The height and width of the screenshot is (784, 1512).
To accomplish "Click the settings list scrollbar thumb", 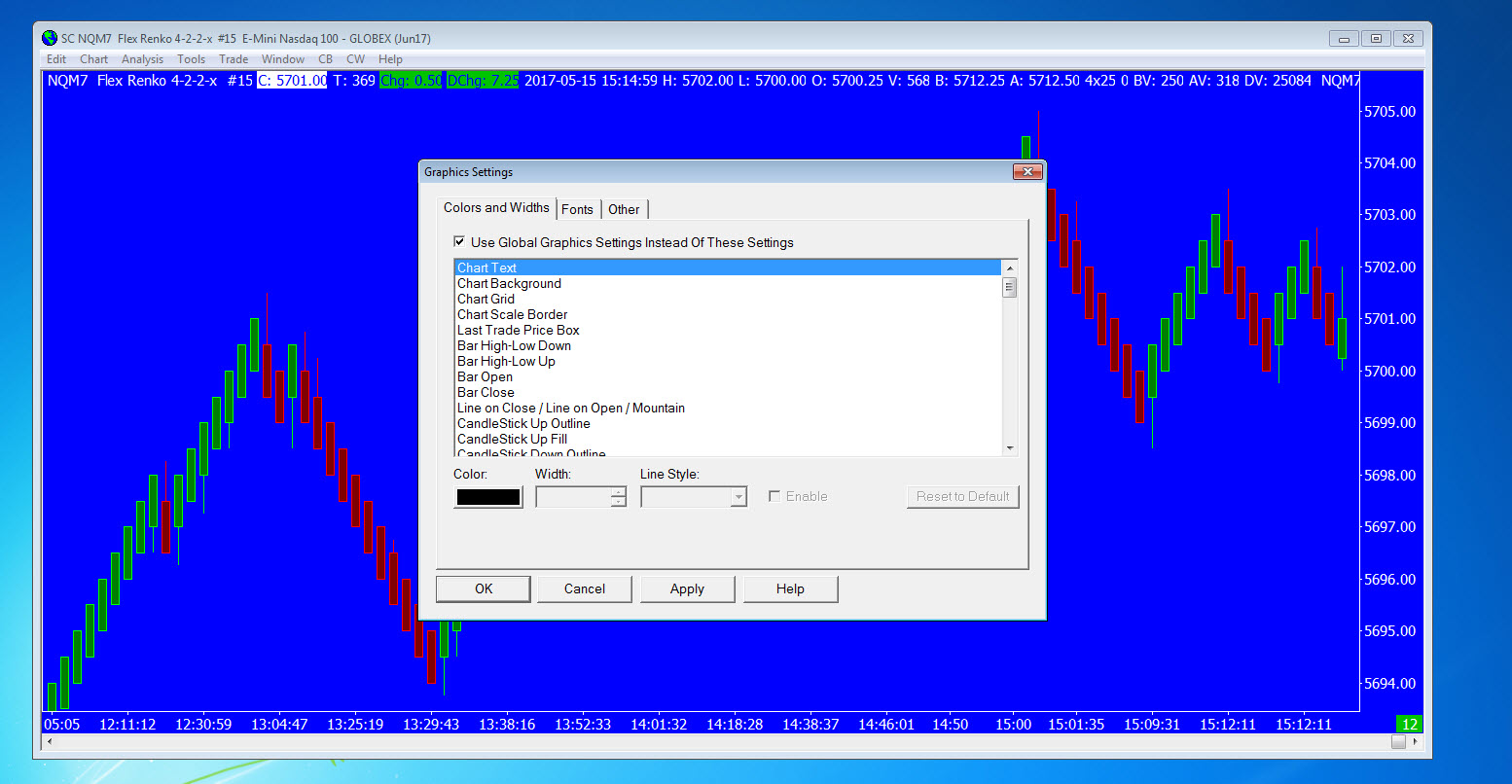I will (1010, 287).
